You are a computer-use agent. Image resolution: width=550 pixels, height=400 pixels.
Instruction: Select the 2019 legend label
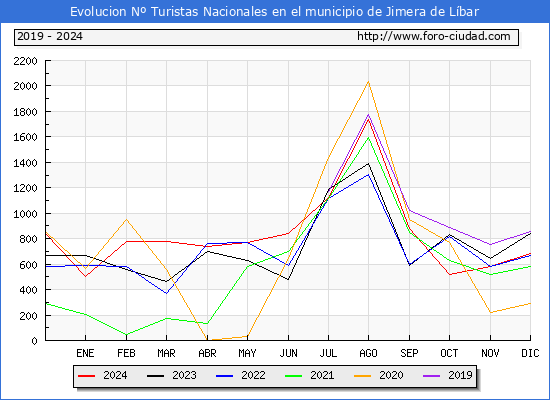(460, 375)
